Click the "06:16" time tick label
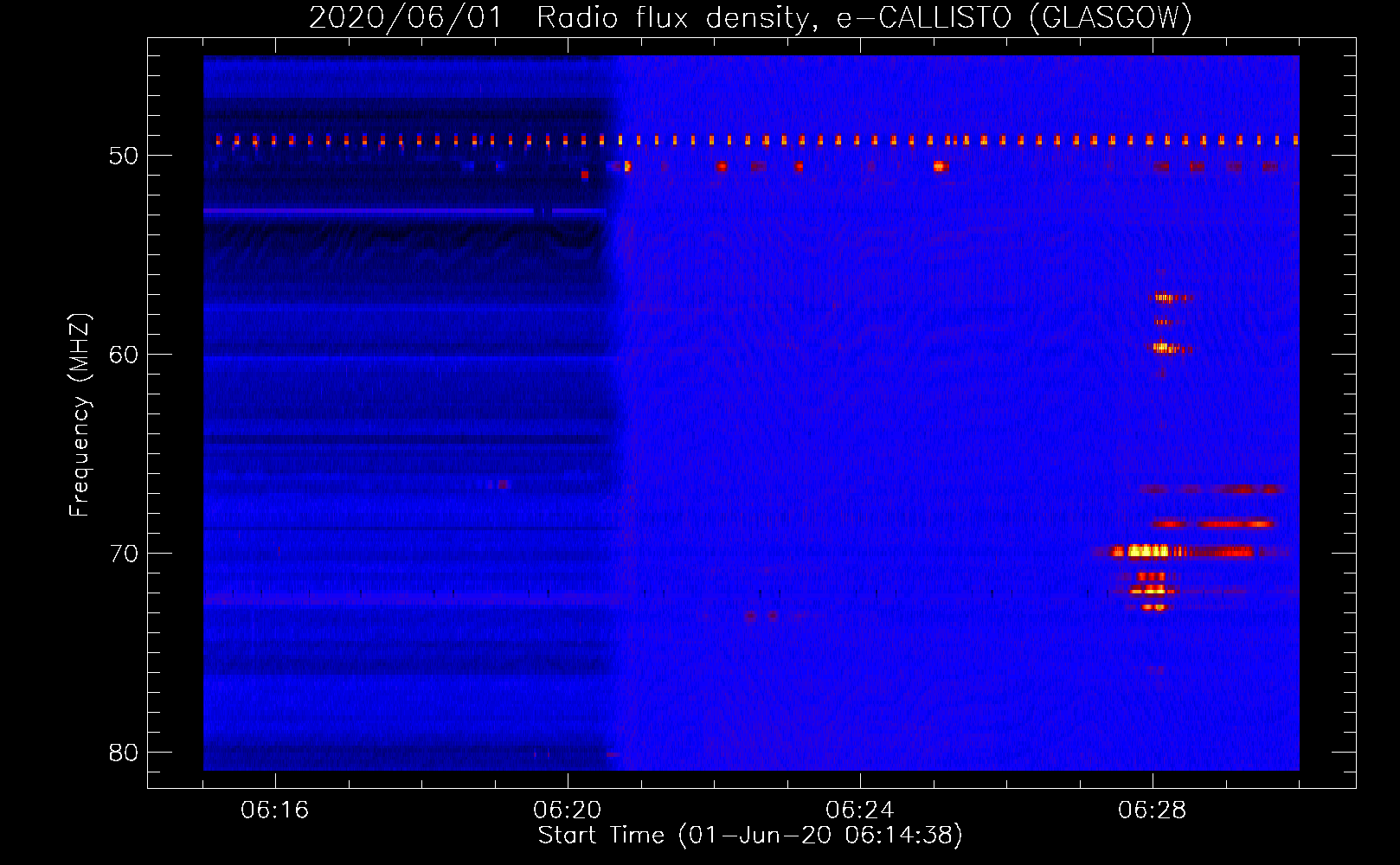Viewport: 1400px width, 865px height. pyautogui.click(x=275, y=811)
